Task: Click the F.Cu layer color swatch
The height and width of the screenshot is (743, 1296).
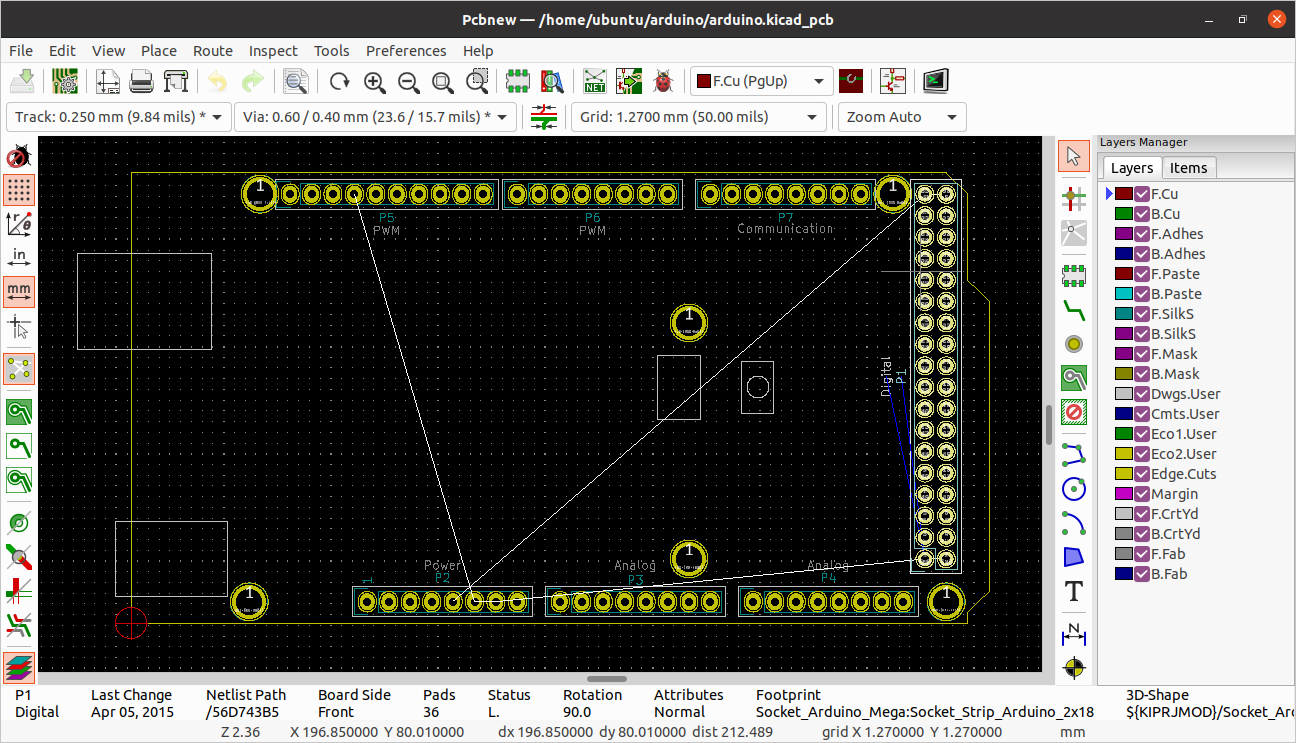Action: point(1123,194)
